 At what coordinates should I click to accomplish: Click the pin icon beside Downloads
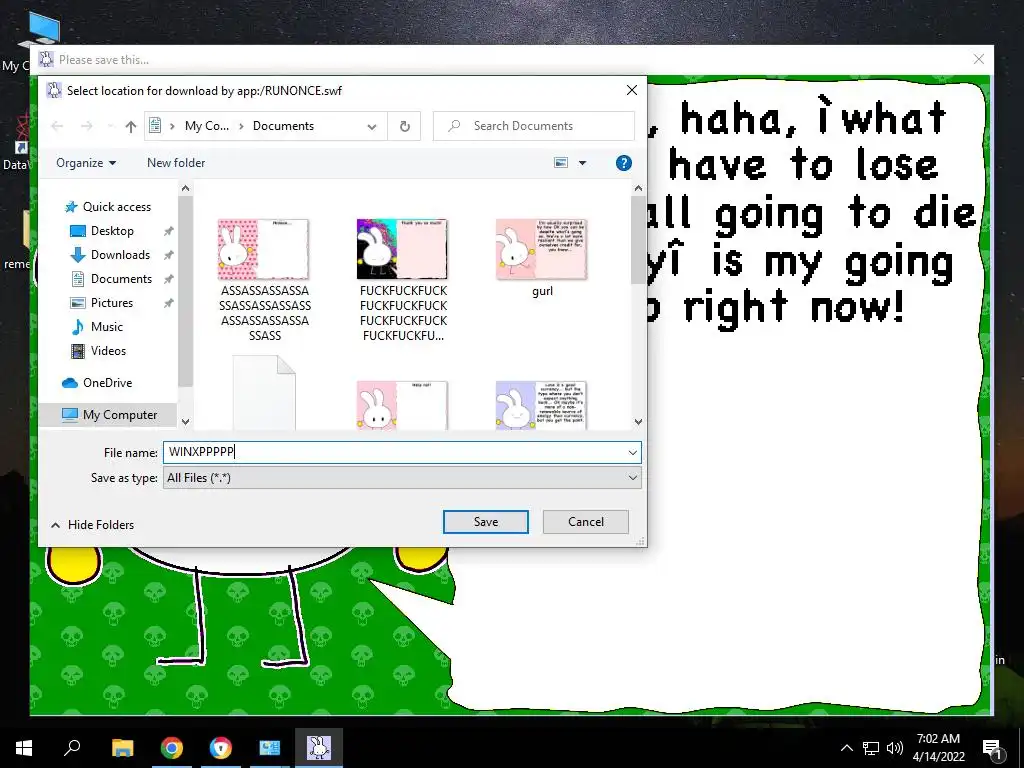pos(168,255)
